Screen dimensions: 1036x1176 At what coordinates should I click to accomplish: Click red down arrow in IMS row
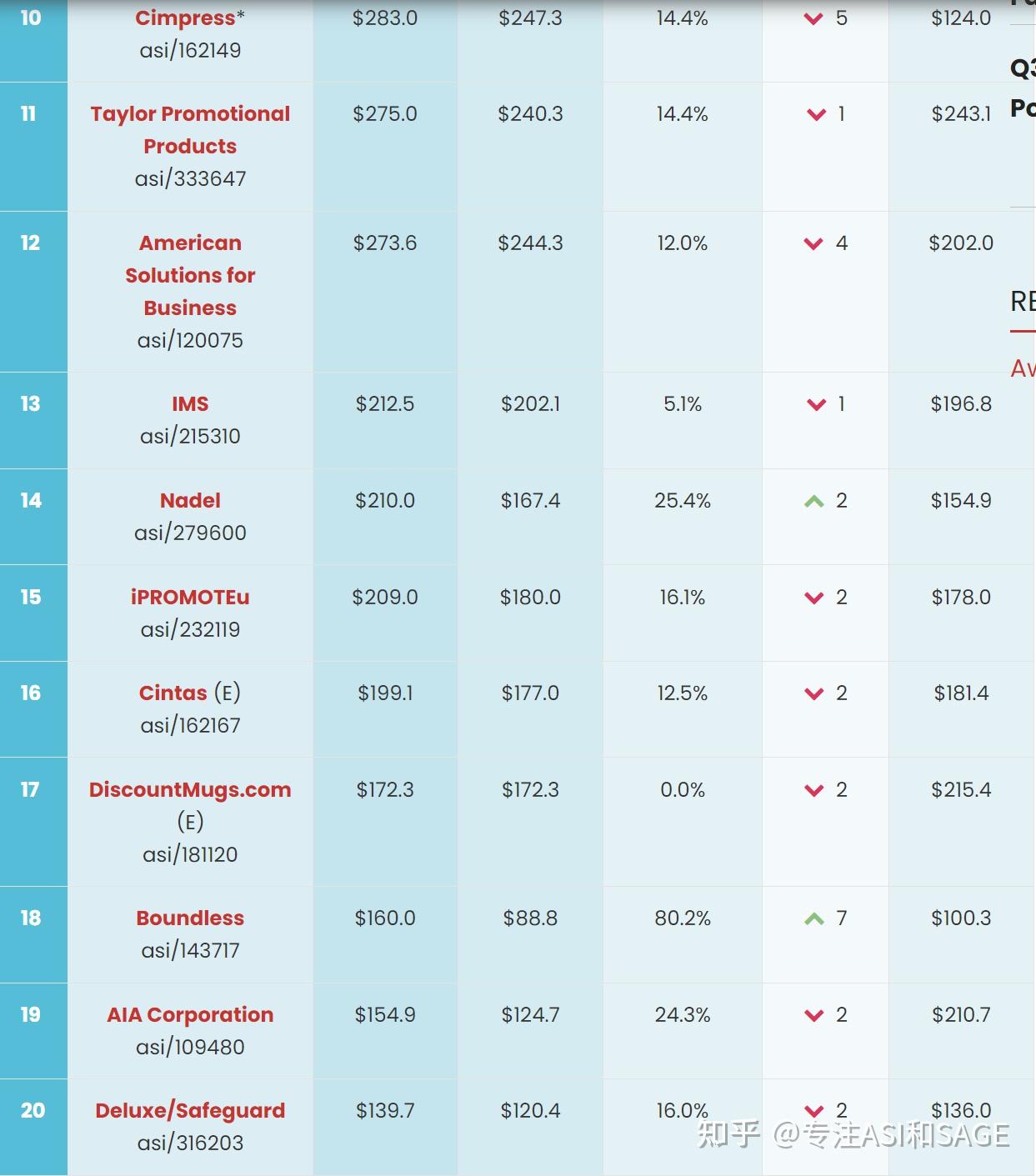[817, 405]
